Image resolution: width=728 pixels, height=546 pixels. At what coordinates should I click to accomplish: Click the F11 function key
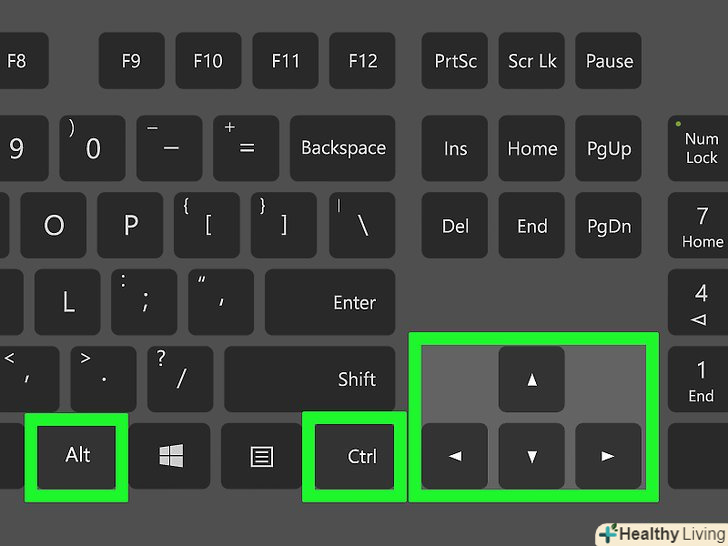(286, 60)
